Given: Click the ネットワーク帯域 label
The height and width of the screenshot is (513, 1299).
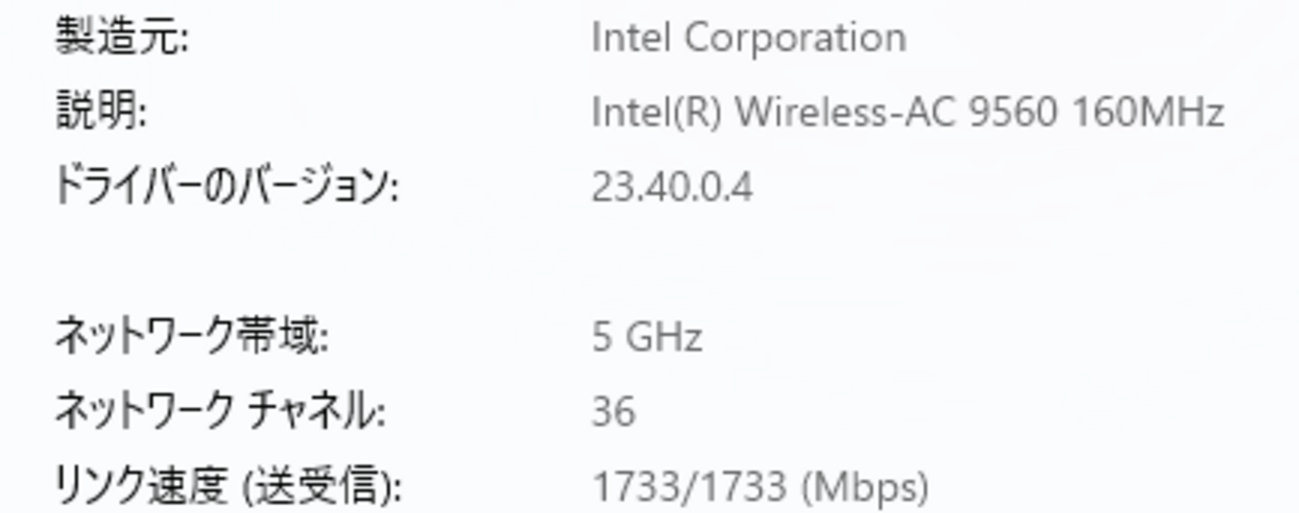Looking at the screenshot, I should click(x=190, y=337).
